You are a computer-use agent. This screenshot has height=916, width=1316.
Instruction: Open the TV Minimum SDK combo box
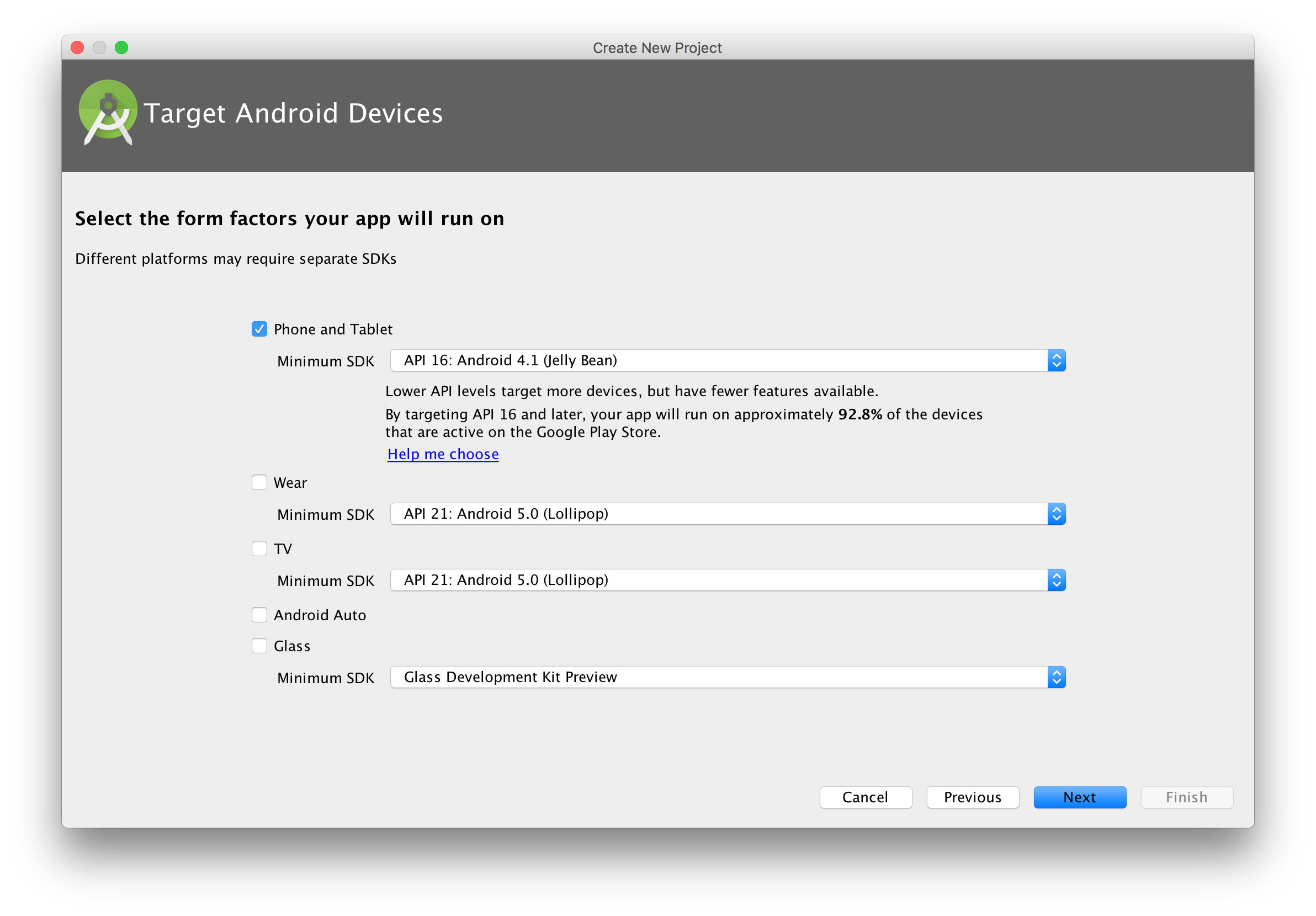(727, 580)
